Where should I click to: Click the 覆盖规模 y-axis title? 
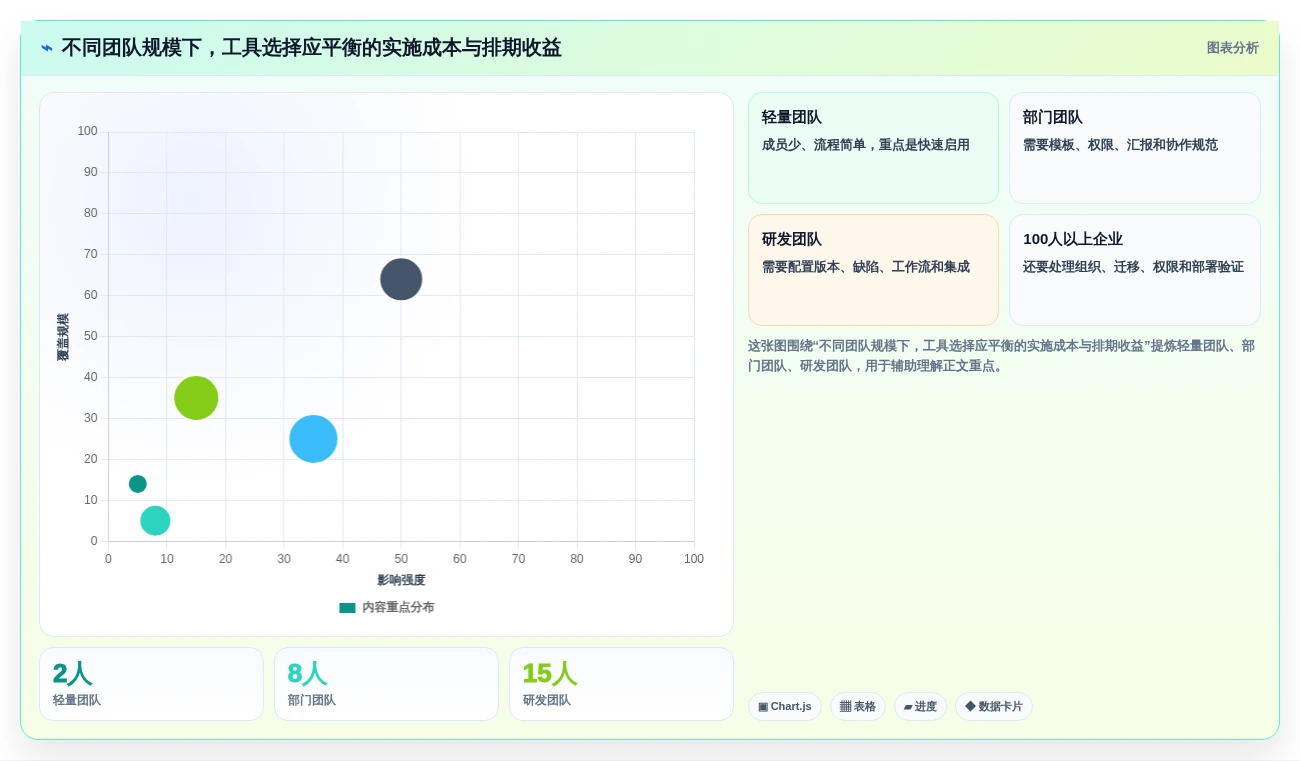pos(63,337)
